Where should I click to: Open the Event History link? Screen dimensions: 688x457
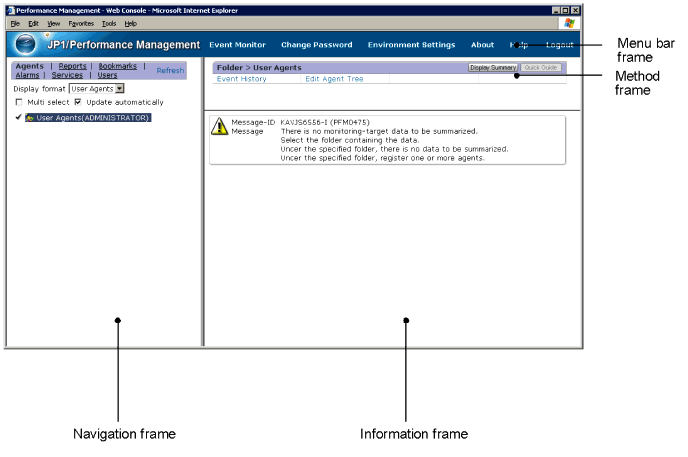pyautogui.click(x=241, y=78)
